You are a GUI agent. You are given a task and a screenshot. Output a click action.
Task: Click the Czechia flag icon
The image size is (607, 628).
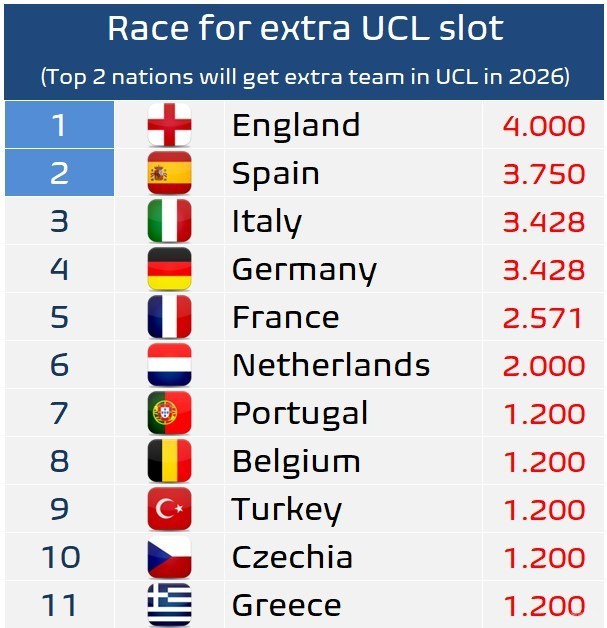point(169,558)
